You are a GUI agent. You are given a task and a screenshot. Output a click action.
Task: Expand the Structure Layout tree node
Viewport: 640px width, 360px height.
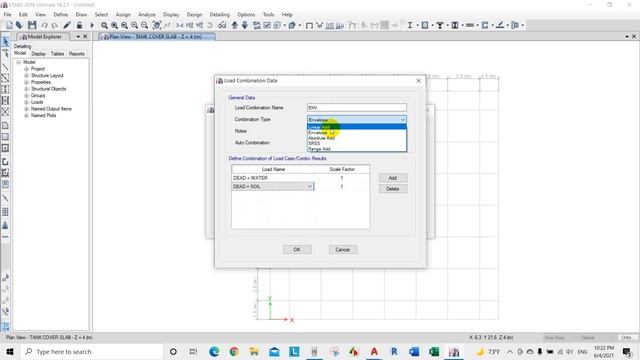coord(27,76)
